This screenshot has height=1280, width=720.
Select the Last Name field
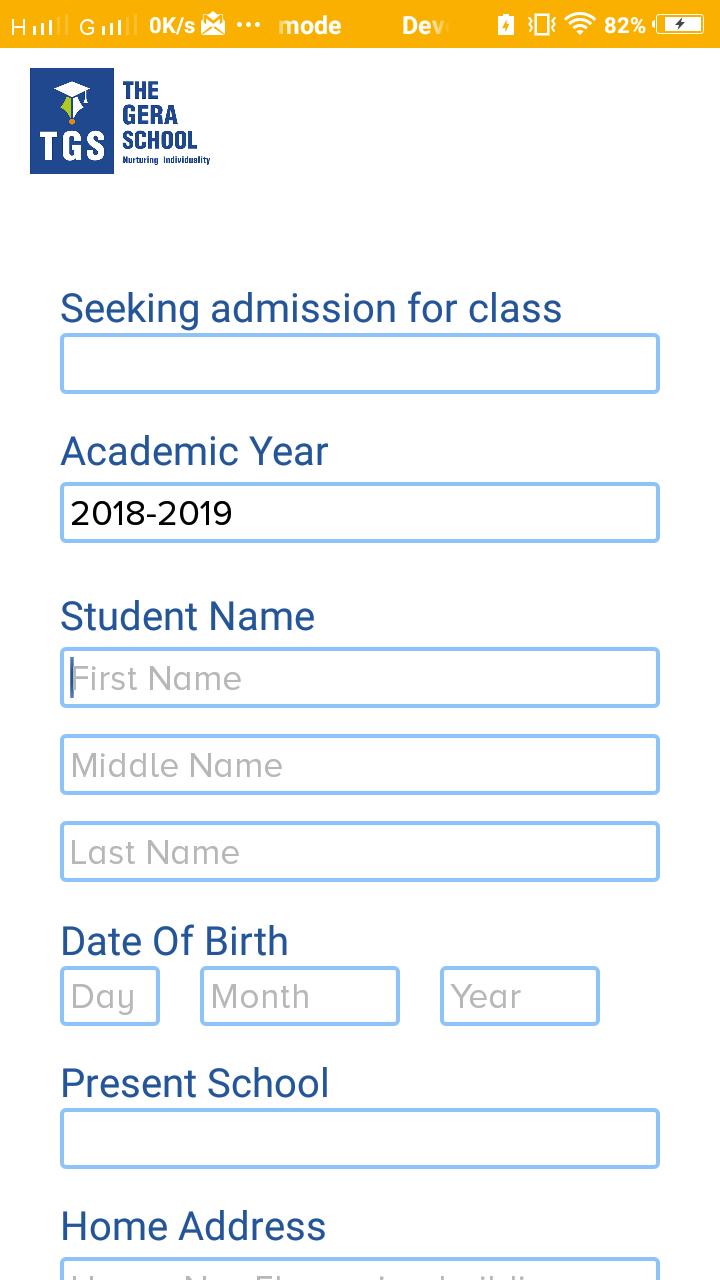pyautogui.click(x=360, y=852)
